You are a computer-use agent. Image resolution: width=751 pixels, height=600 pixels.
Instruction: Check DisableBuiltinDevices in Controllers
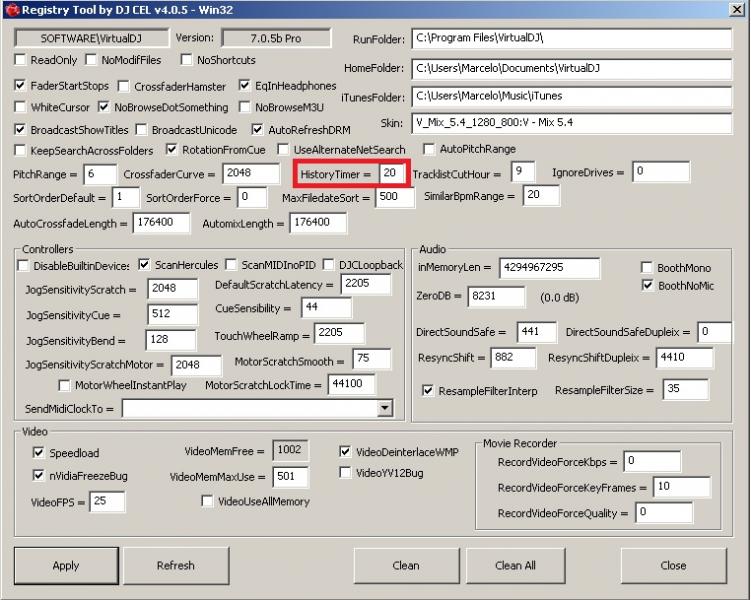coord(23,265)
